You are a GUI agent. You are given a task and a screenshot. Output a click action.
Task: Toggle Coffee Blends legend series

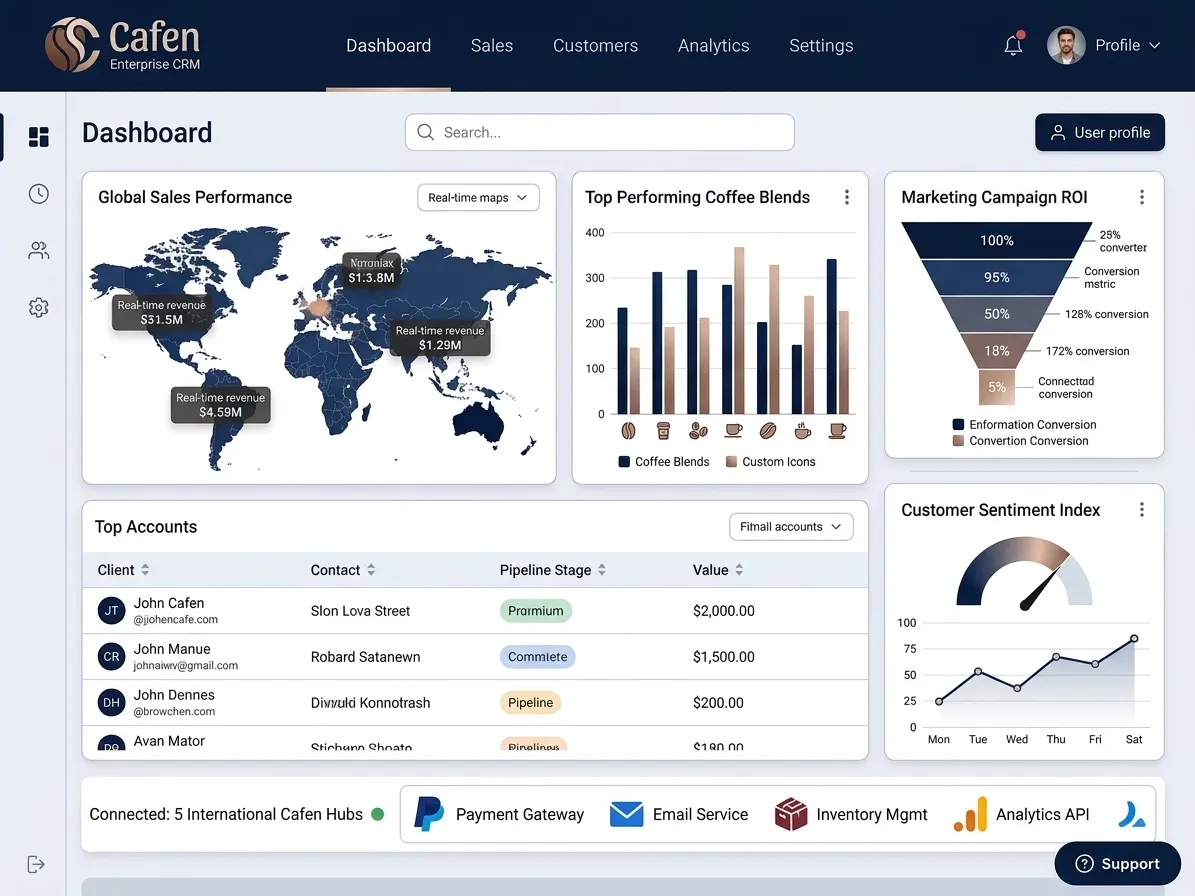(664, 462)
